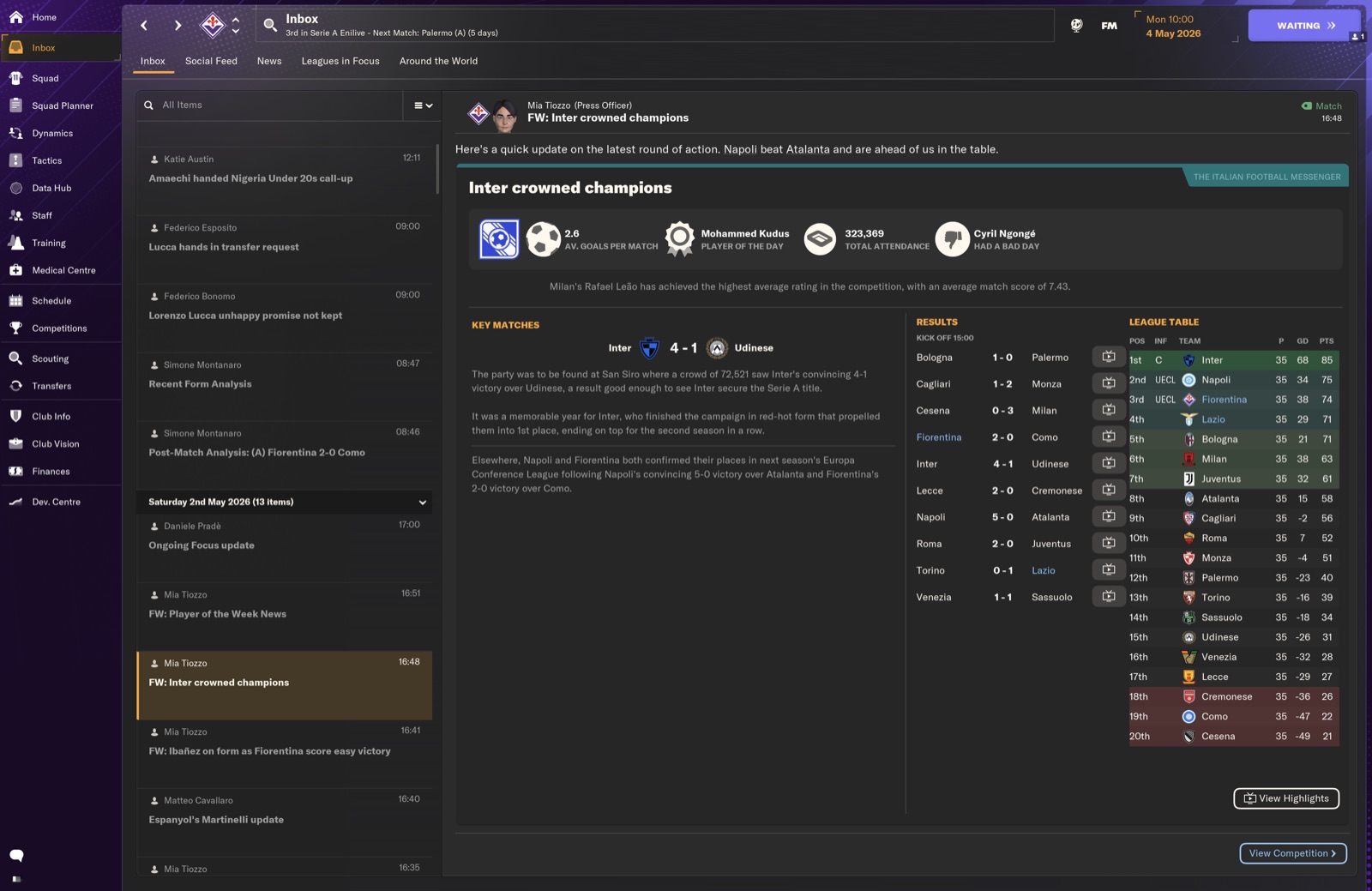Click the FM menu logo
1372x891 pixels.
click(x=1110, y=26)
